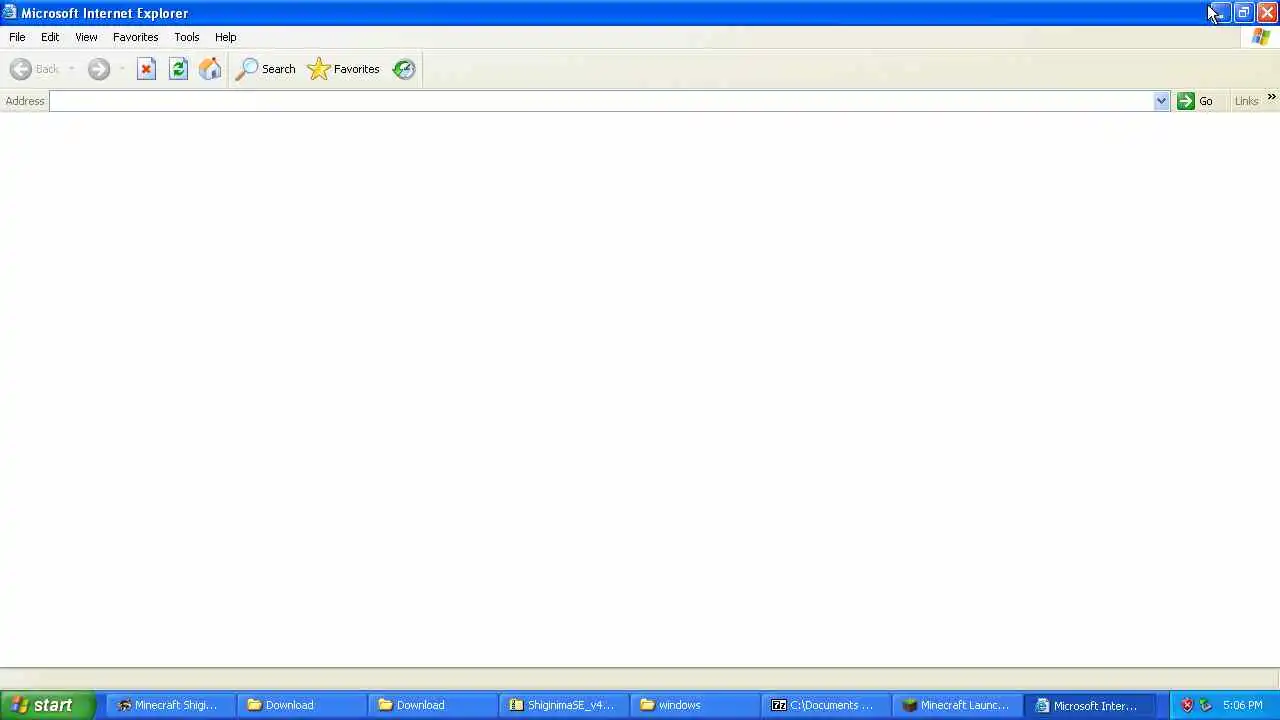
Task: Click the green tray icon beside clock
Action: 1205,705
